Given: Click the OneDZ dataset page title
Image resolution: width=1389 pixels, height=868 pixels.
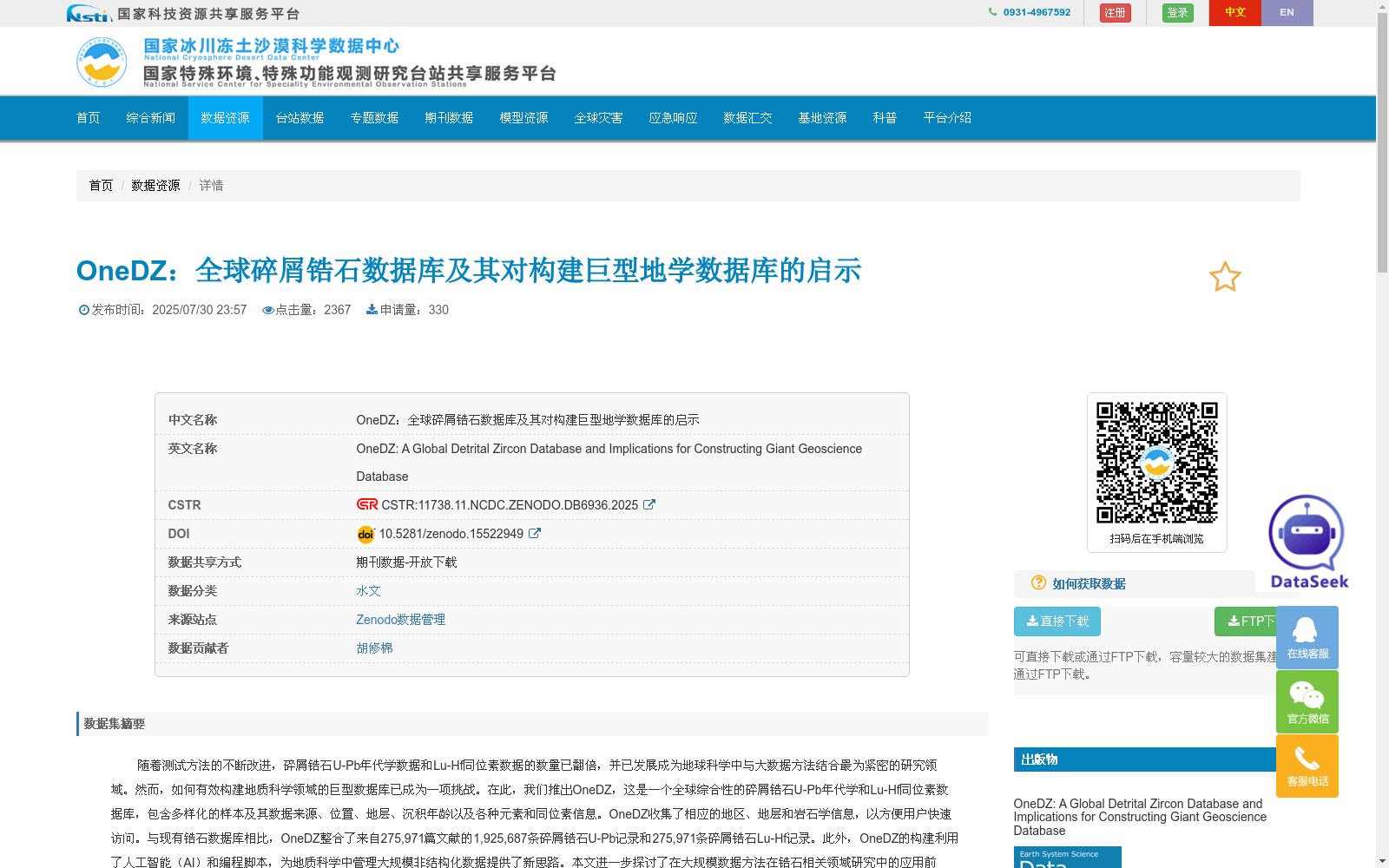Looking at the screenshot, I should coord(469,271).
